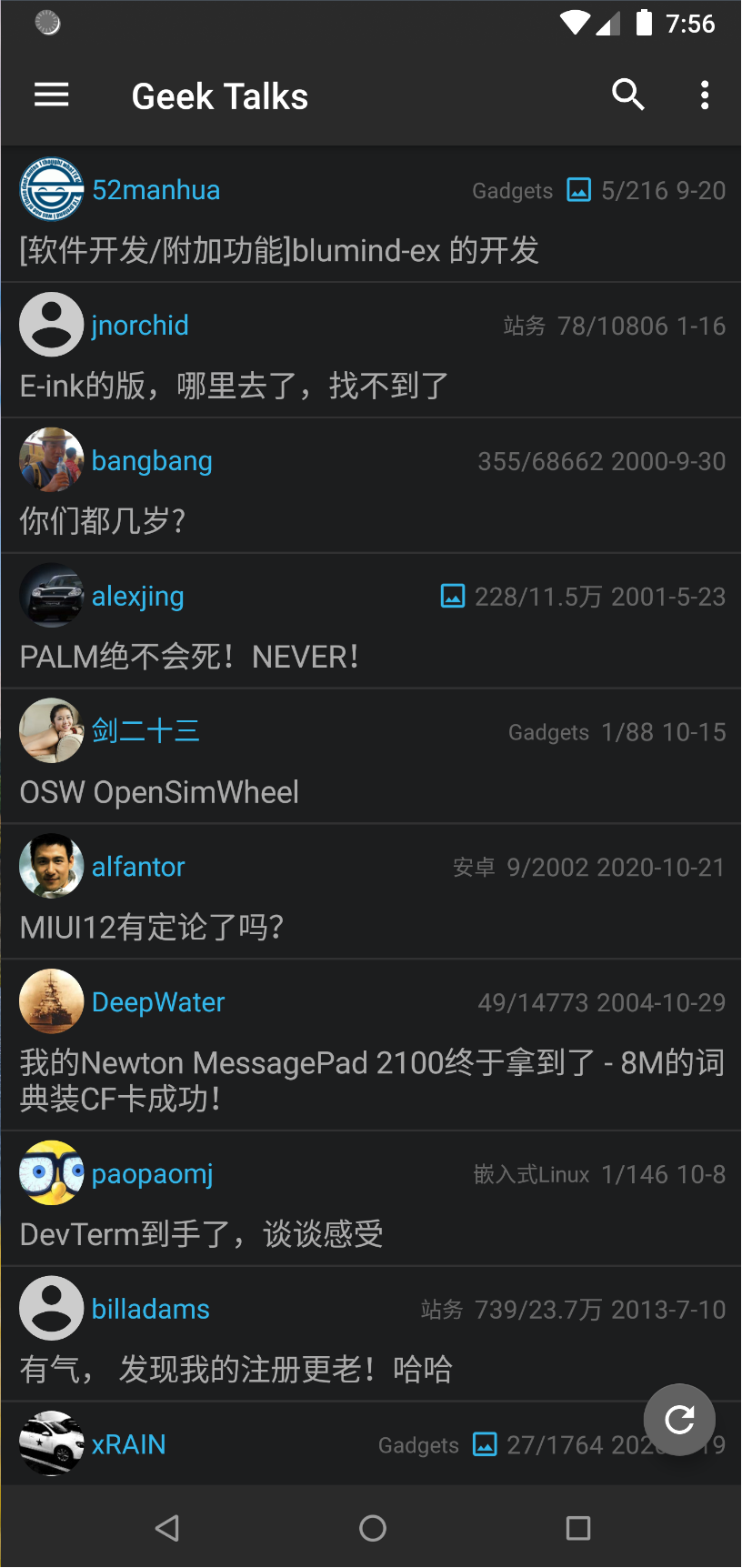Screen dimensions: 742x1568
Task: Open the three-dot overflow menu
Action: (x=705, y=95)
